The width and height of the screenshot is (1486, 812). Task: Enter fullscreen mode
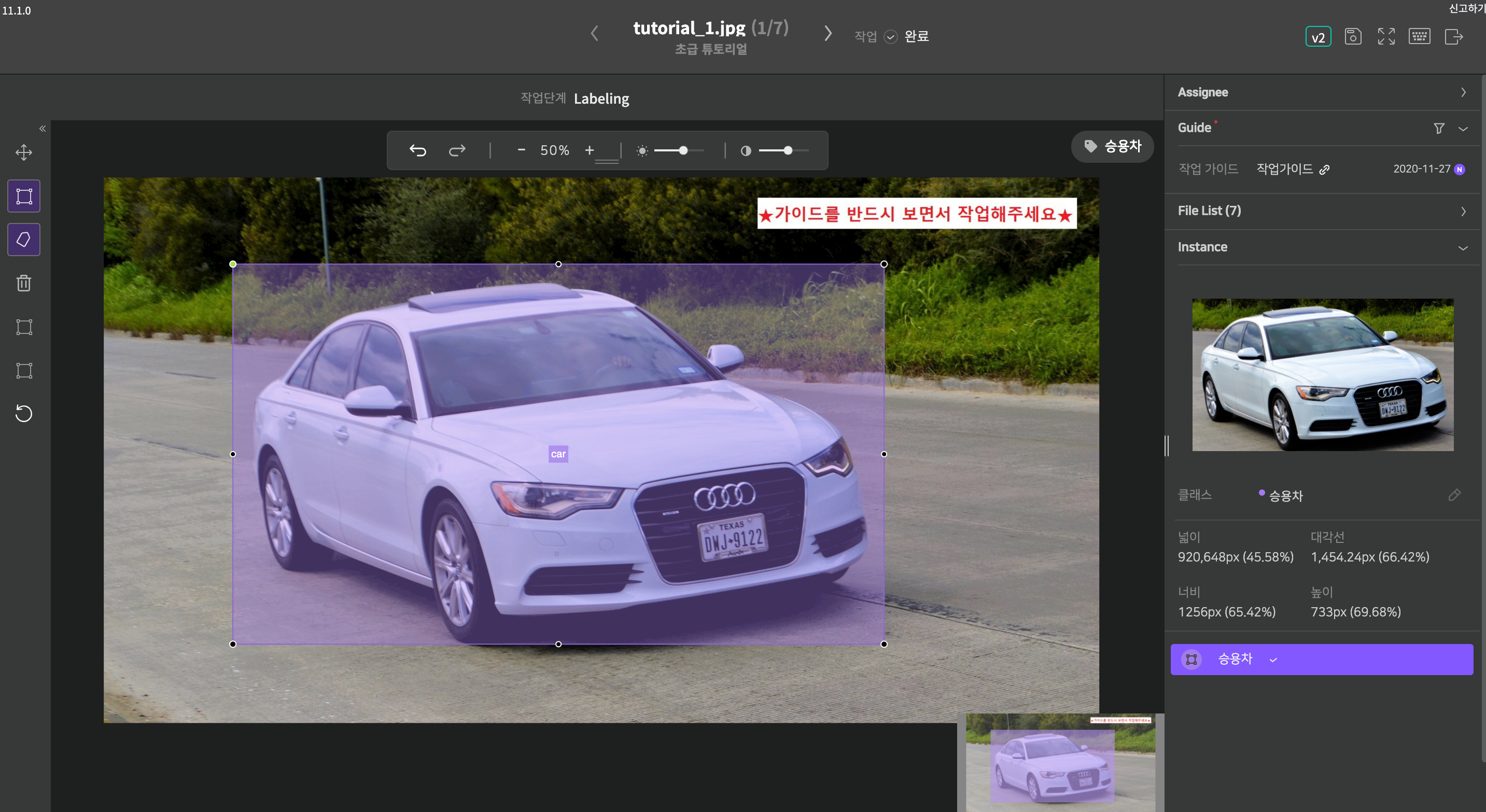(1386, 36)
